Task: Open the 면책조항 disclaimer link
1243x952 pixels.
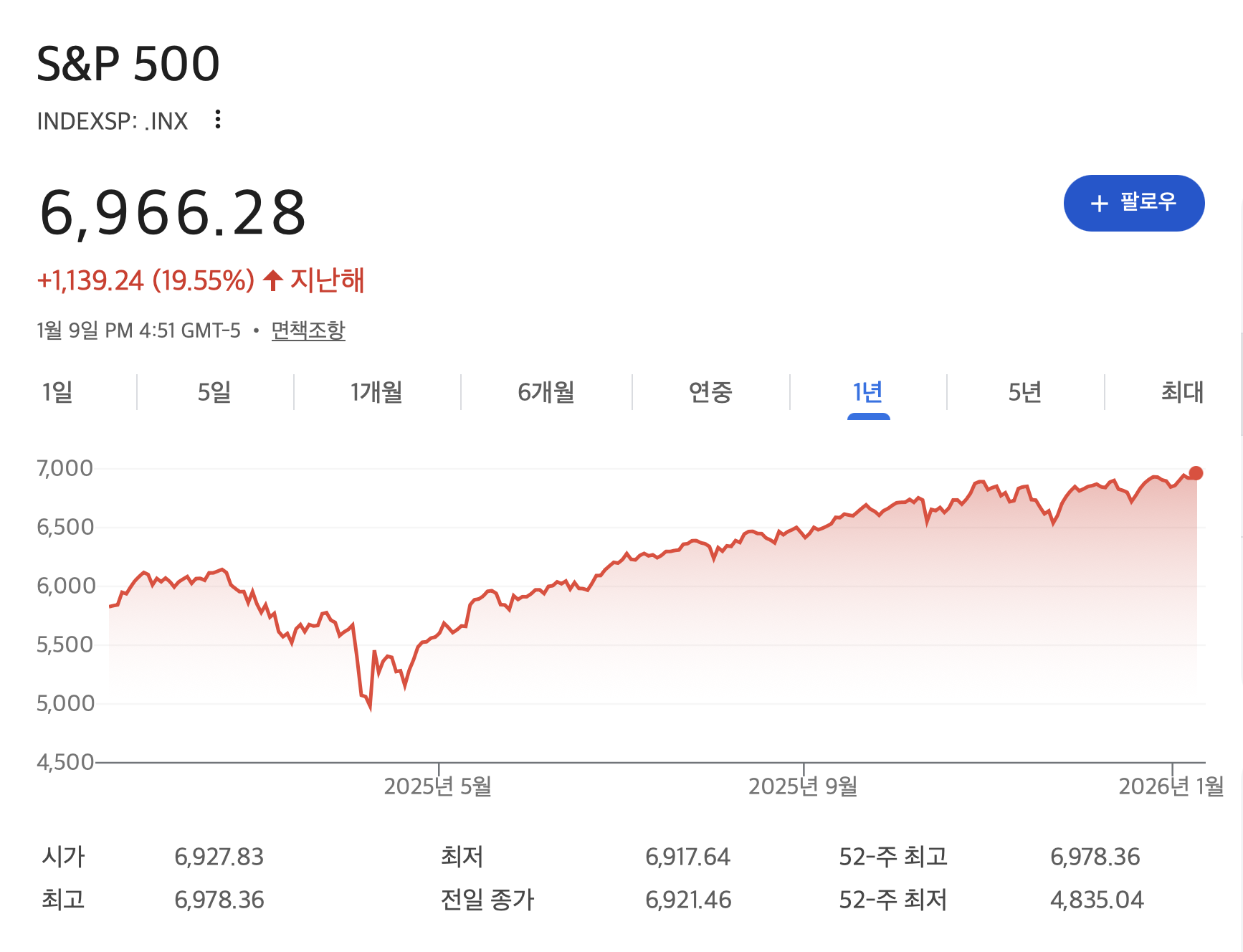Action: coord(308,330)
